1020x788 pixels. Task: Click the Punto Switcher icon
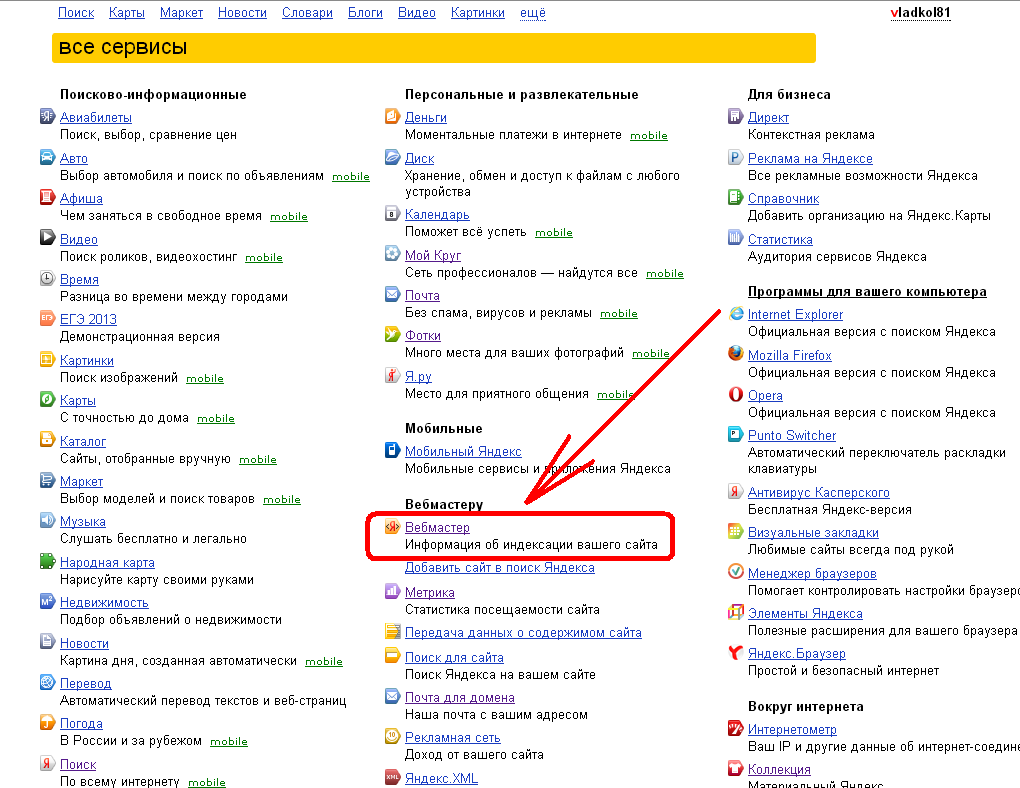click(x=736, y=434)
